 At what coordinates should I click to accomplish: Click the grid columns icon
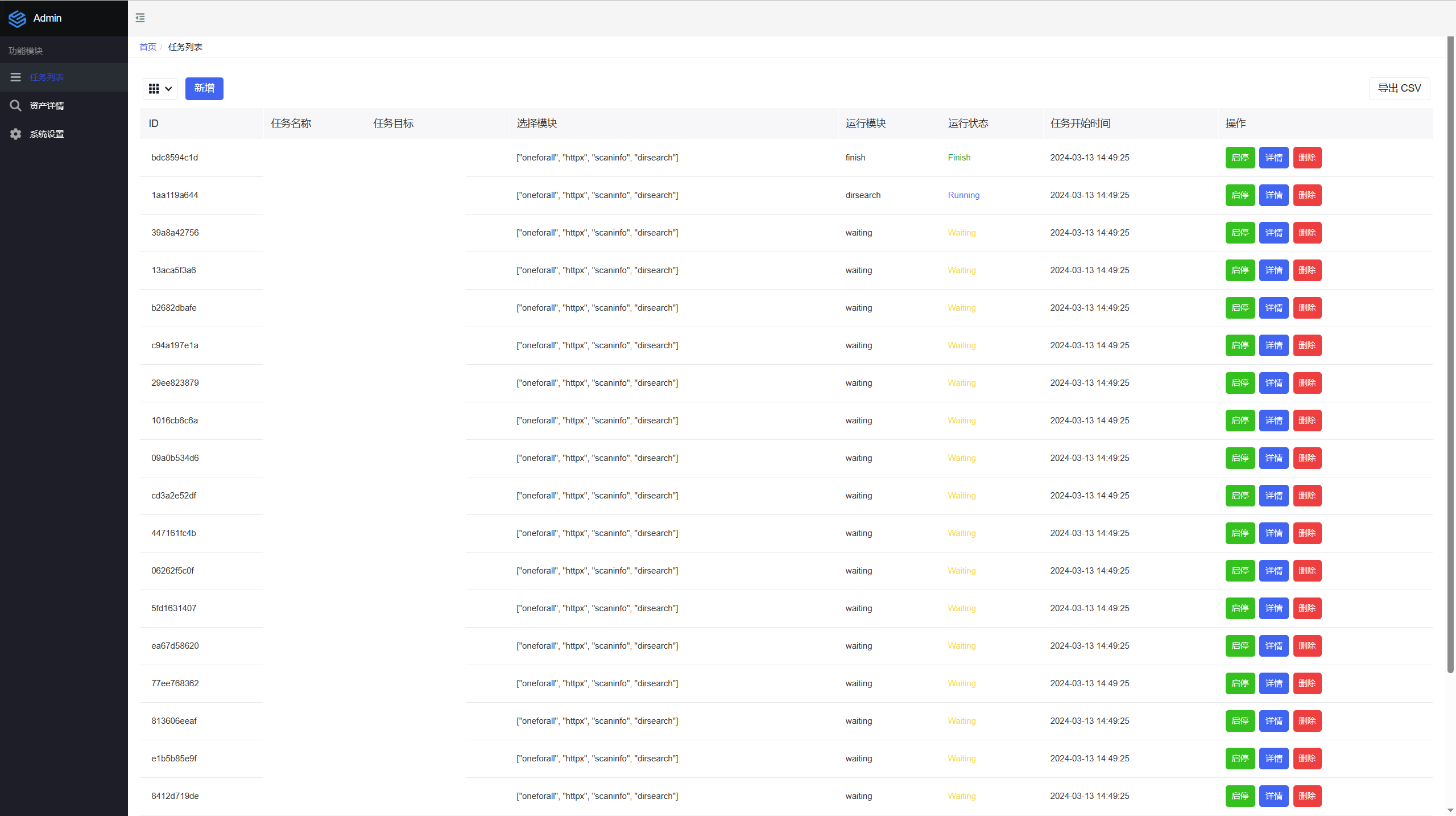[154, 89]
